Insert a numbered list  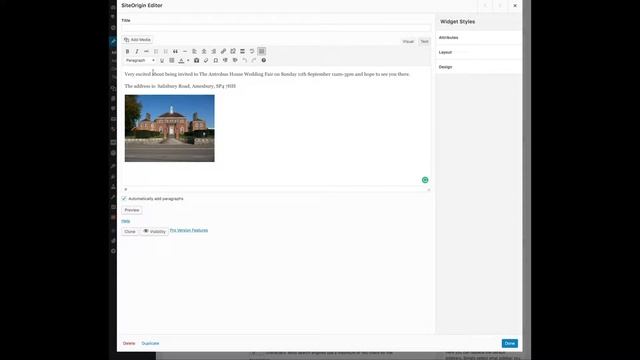click(166, 51)
